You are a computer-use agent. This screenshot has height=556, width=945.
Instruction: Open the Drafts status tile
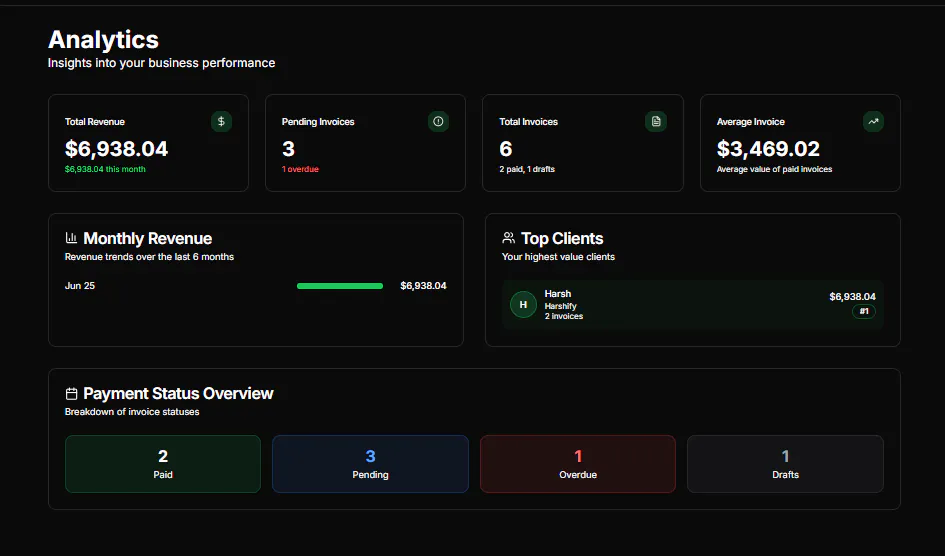pos(785,464)
